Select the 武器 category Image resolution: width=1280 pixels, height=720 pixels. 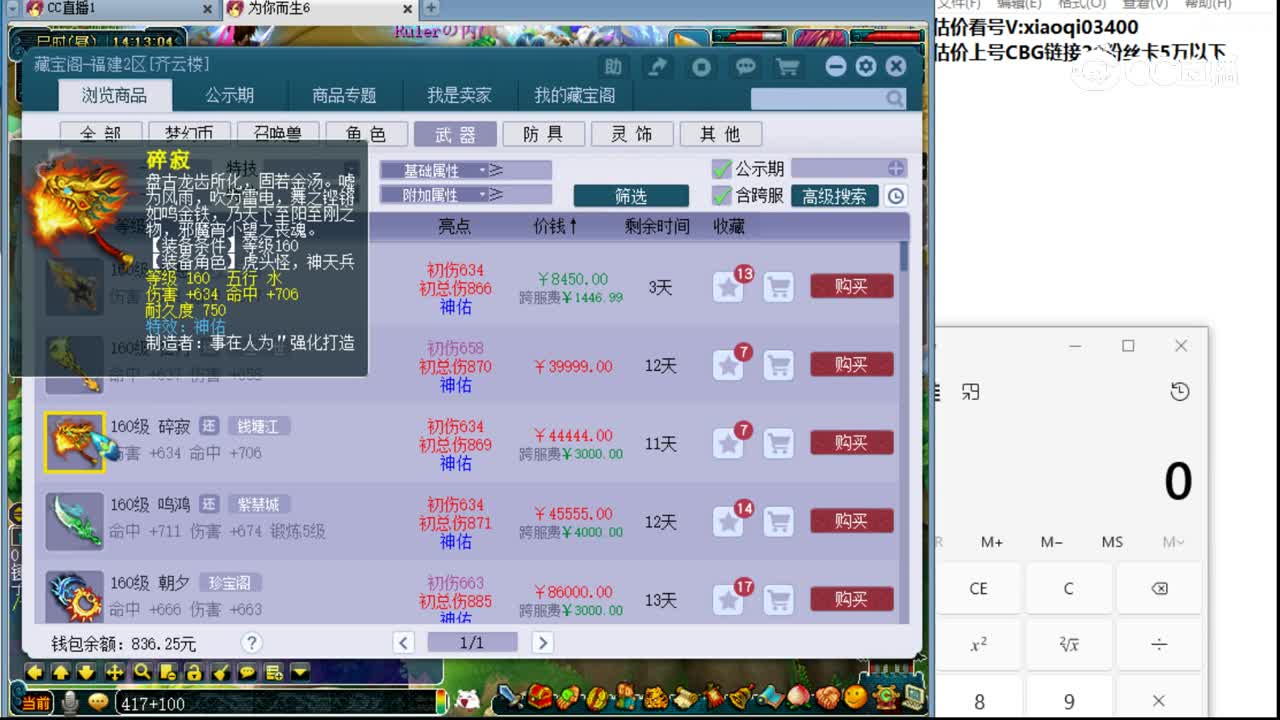click(x=455, y=134)
